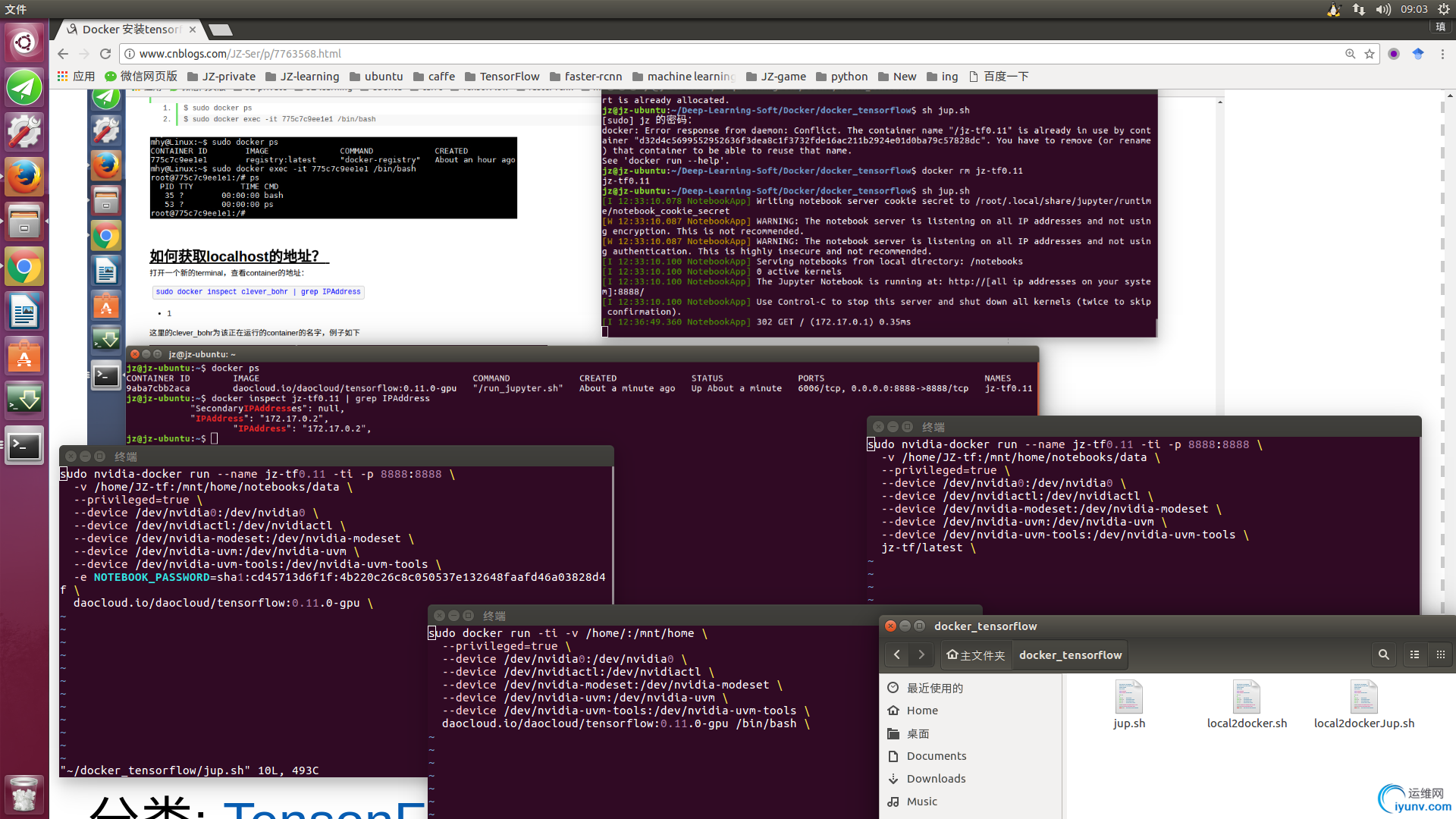The image size is (1456, 819).
Task: Open the 文件 menu in top panel
Action: click(x=16, y=9)
